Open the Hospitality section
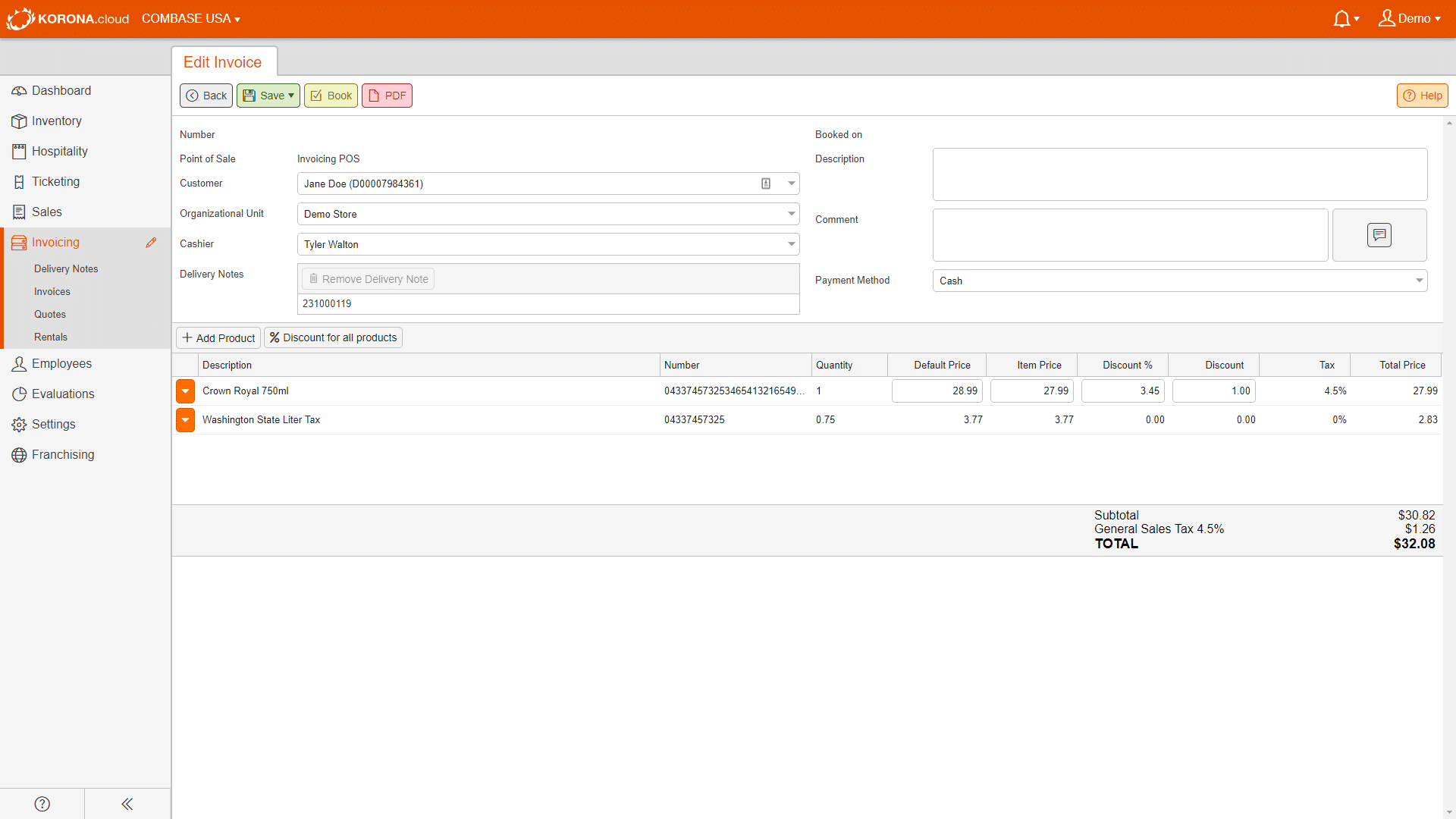Image resolution: width=1456 pixels, height=819 pixels. point(85,152)
